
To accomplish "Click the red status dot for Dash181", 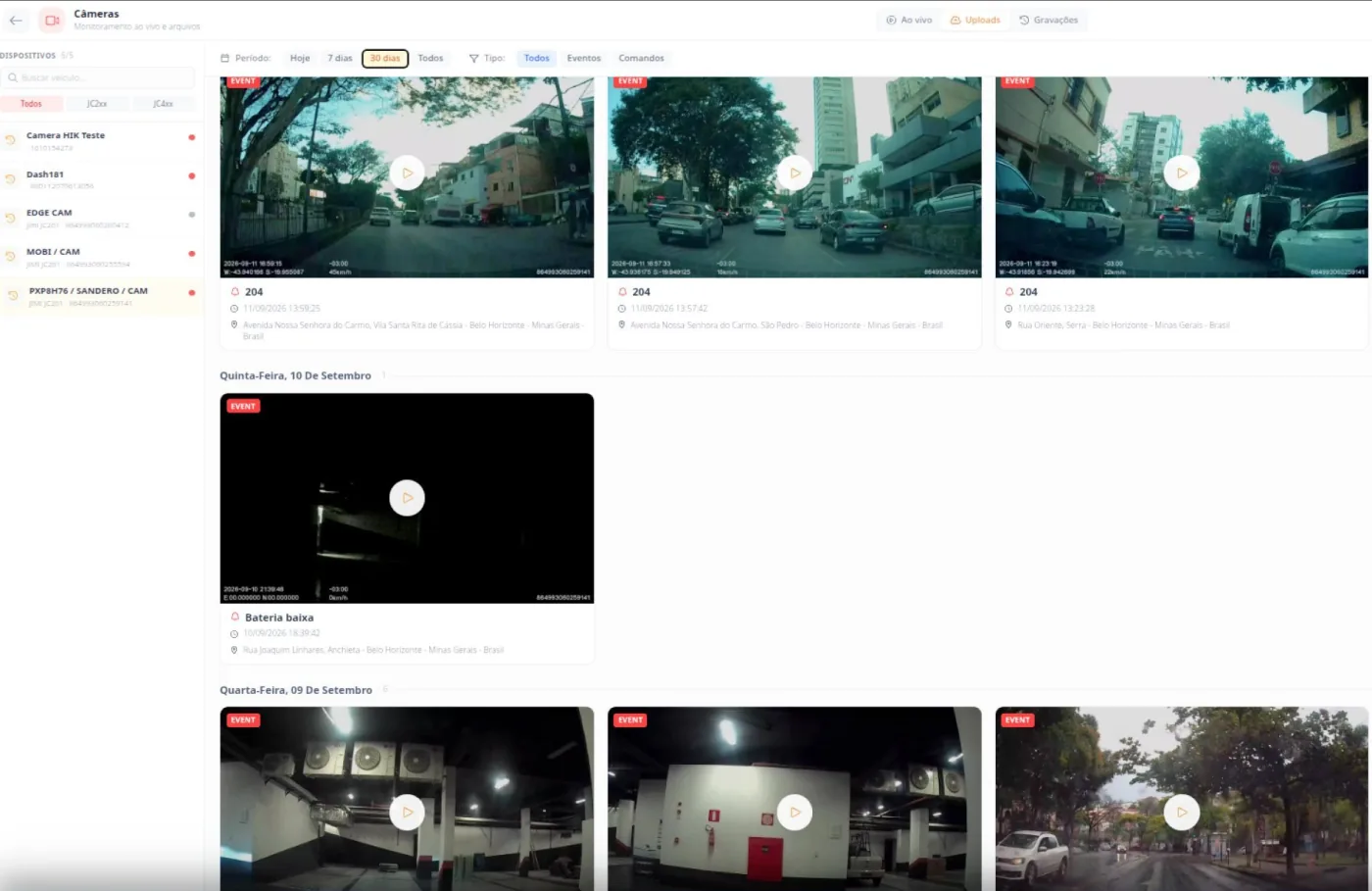I will (191, 176).
